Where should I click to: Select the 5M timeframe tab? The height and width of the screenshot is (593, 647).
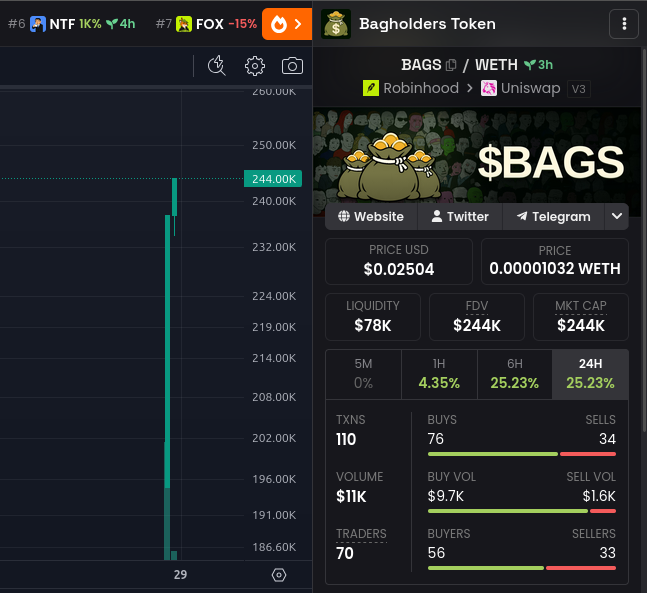pos(364,374)
